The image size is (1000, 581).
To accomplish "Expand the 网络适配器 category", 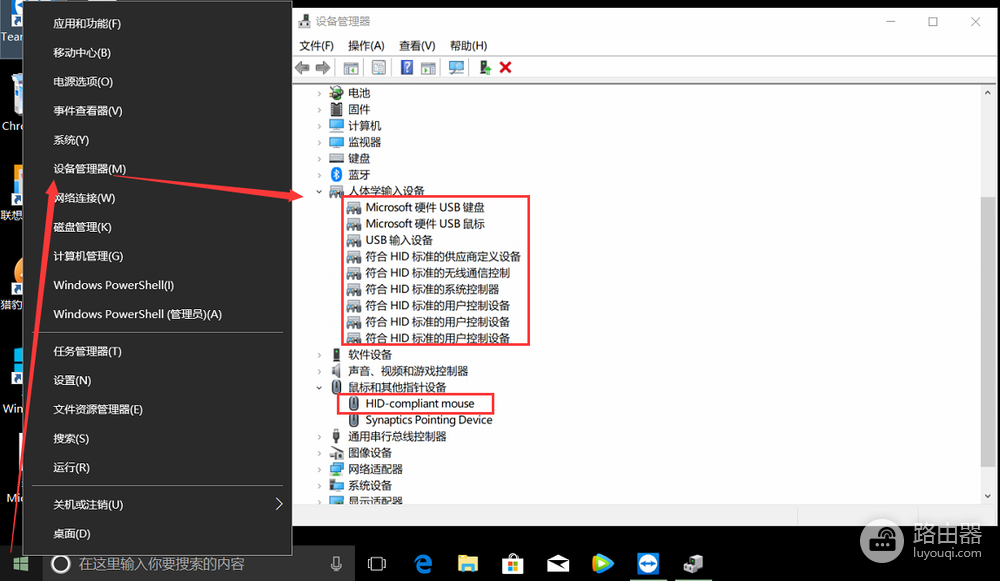I will (320, 469).
